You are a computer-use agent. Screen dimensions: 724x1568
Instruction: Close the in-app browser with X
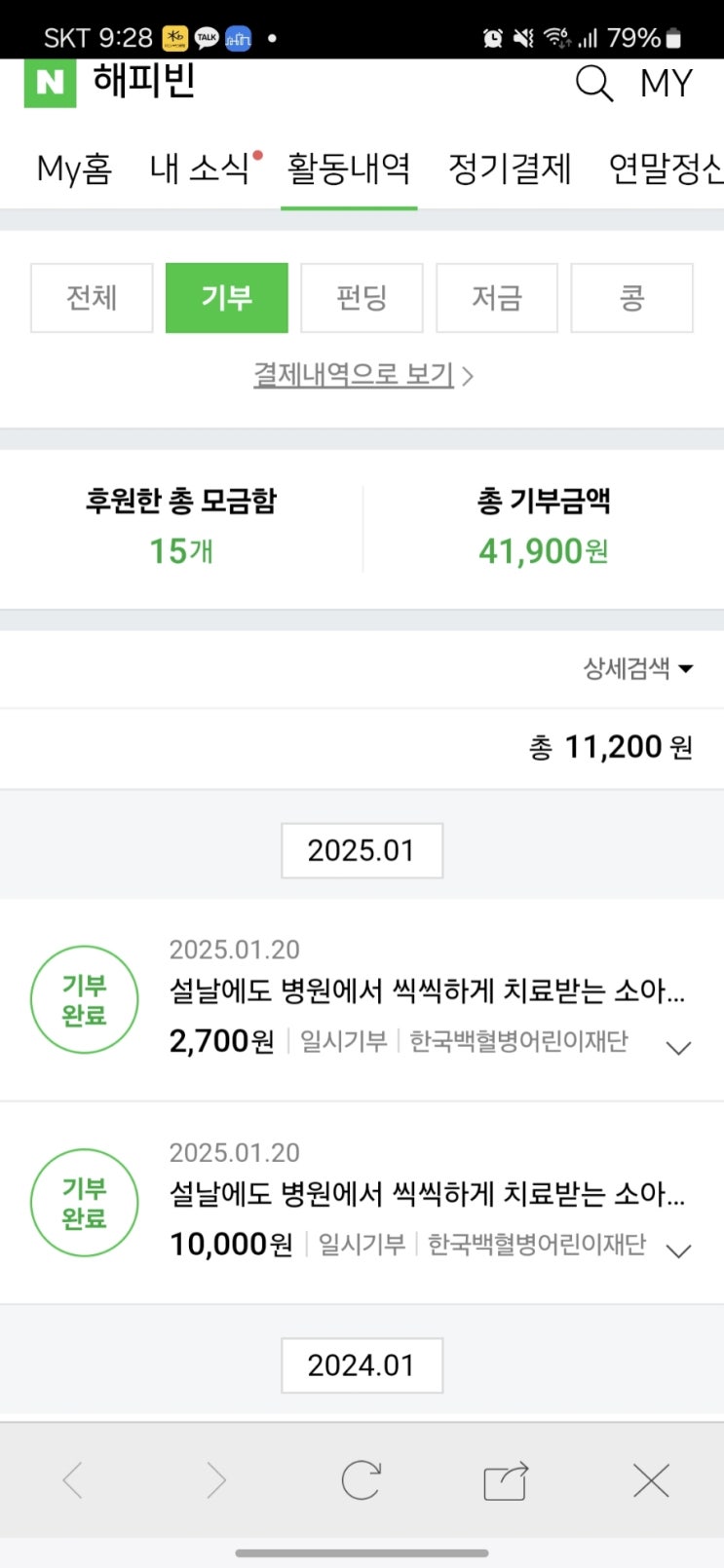click(x=651, y=1481)
